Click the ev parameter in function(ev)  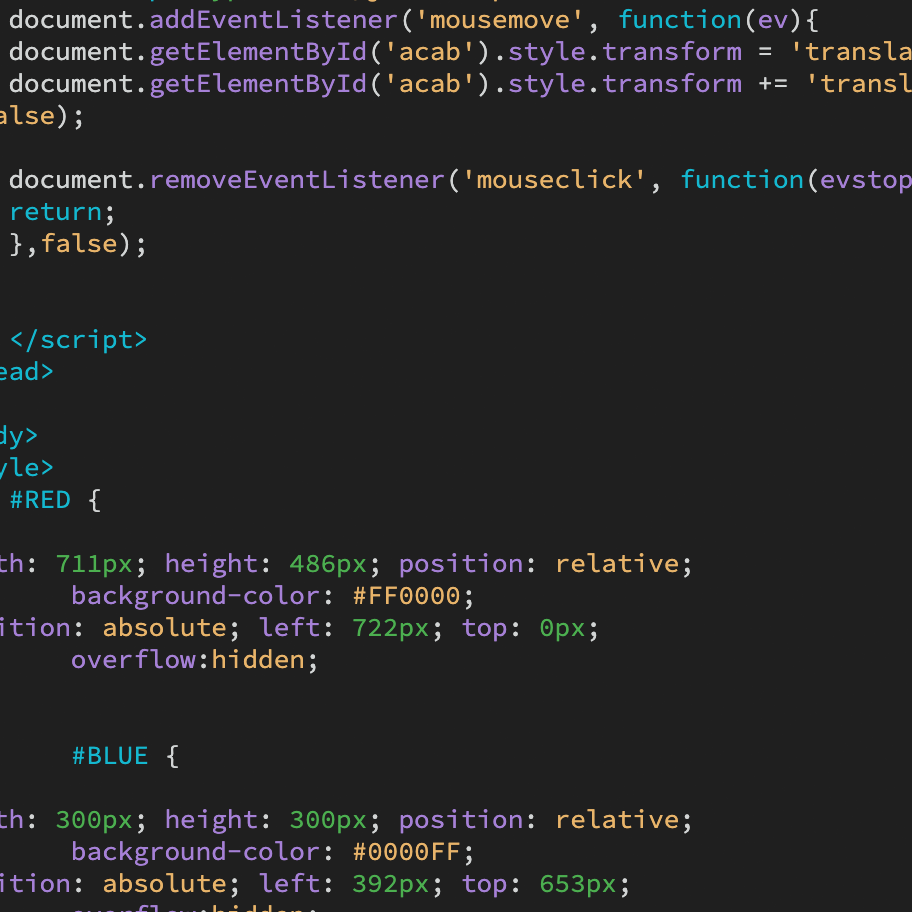click(773, 22)
